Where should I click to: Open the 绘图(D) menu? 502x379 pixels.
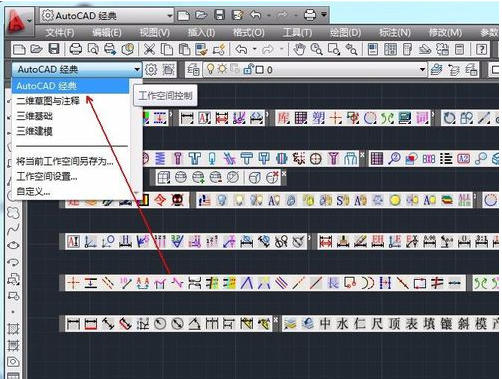(345, 33)
